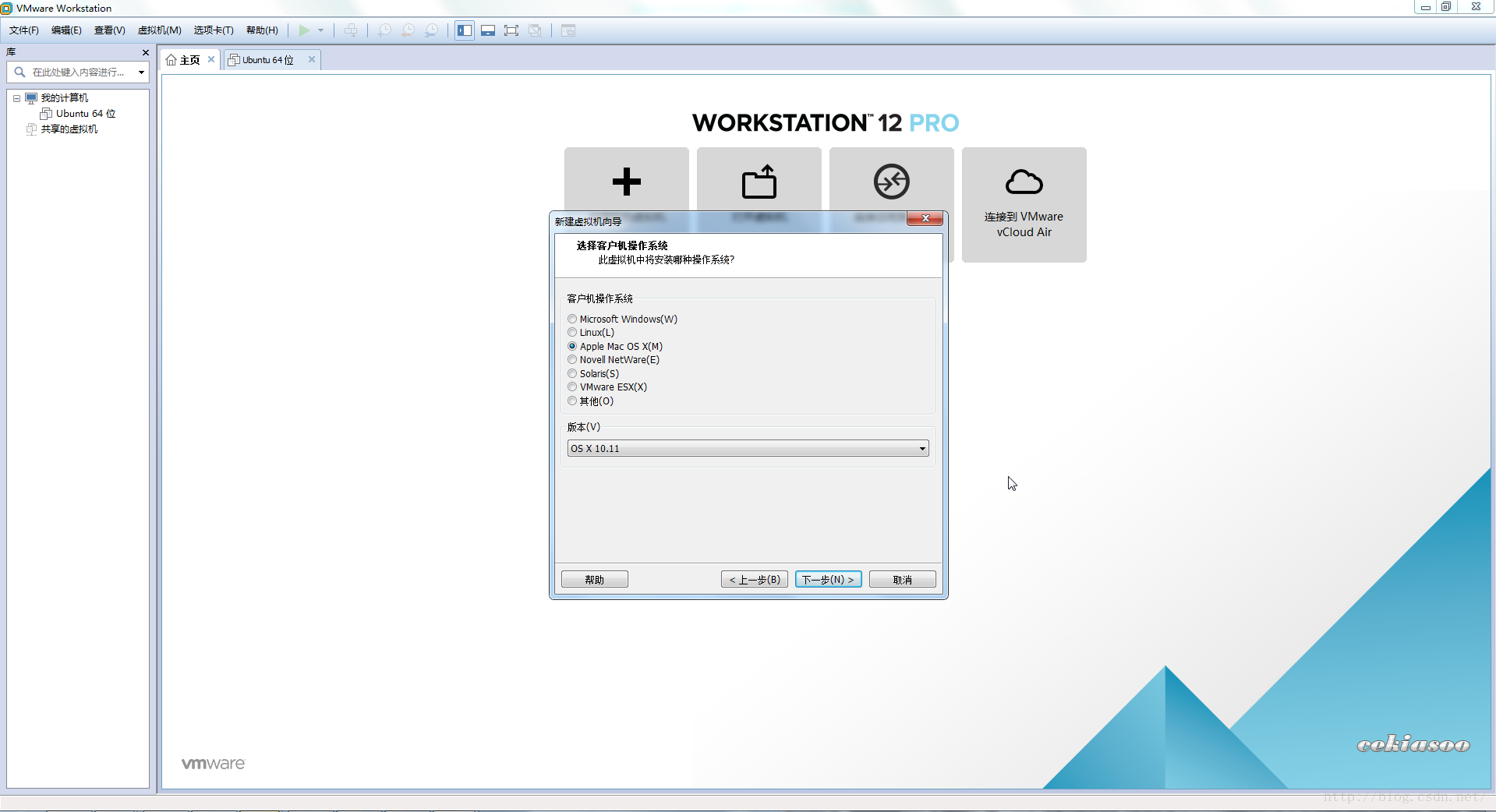Open the power options dropdown arrow
Image resolution: width=1496 pixels, height=812 pixels.
coord(320,30)
